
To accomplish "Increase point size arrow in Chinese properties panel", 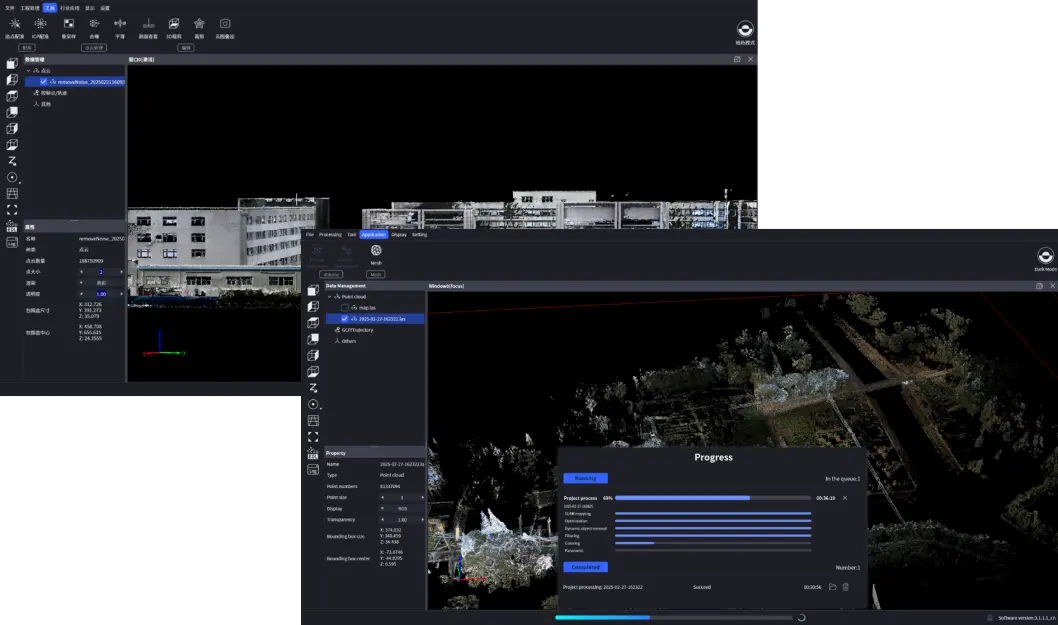I will (x=121, y=272).
